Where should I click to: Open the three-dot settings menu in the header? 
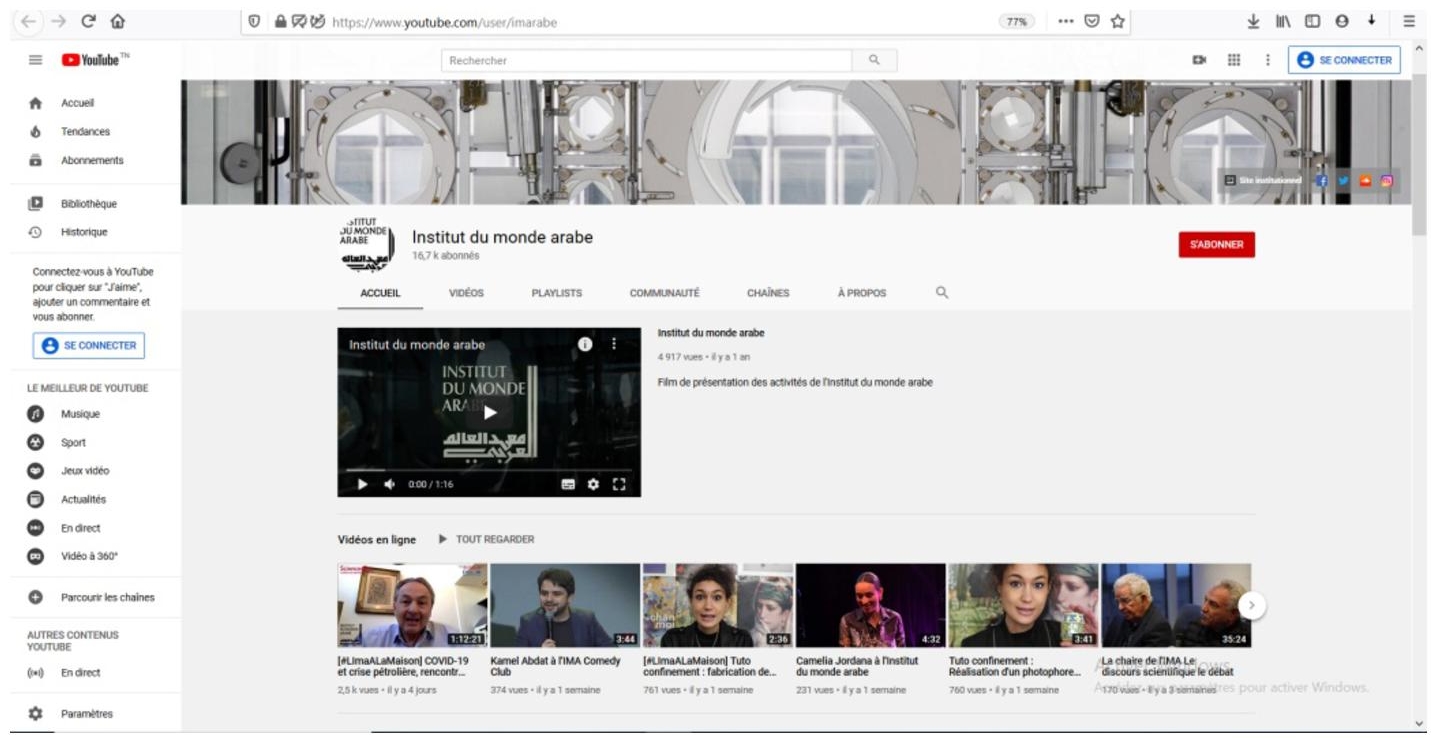(1268, 60)
